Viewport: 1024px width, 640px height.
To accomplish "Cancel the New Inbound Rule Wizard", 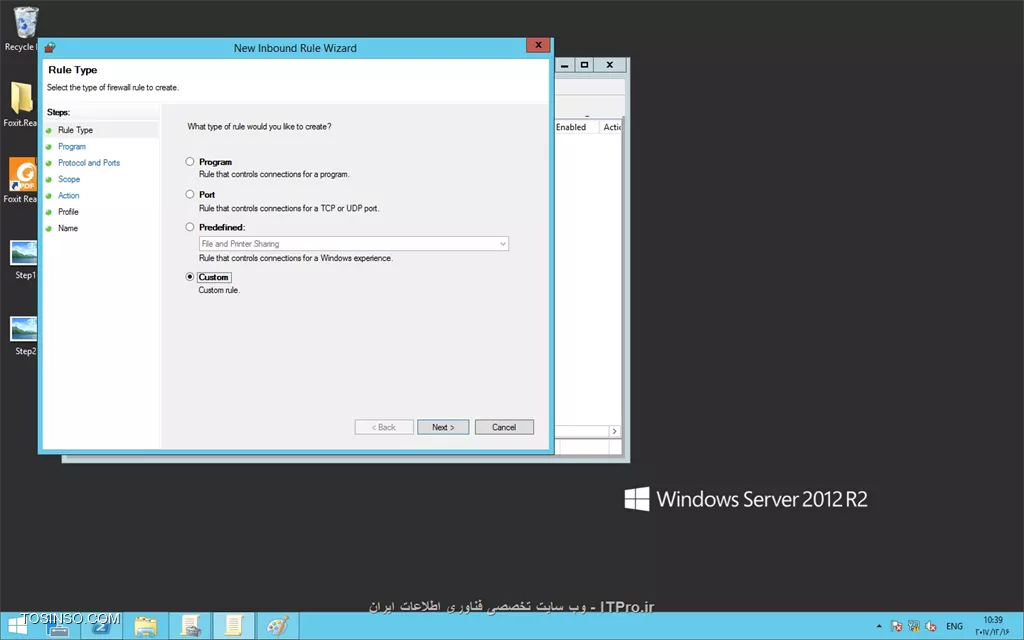I will 504,427.
